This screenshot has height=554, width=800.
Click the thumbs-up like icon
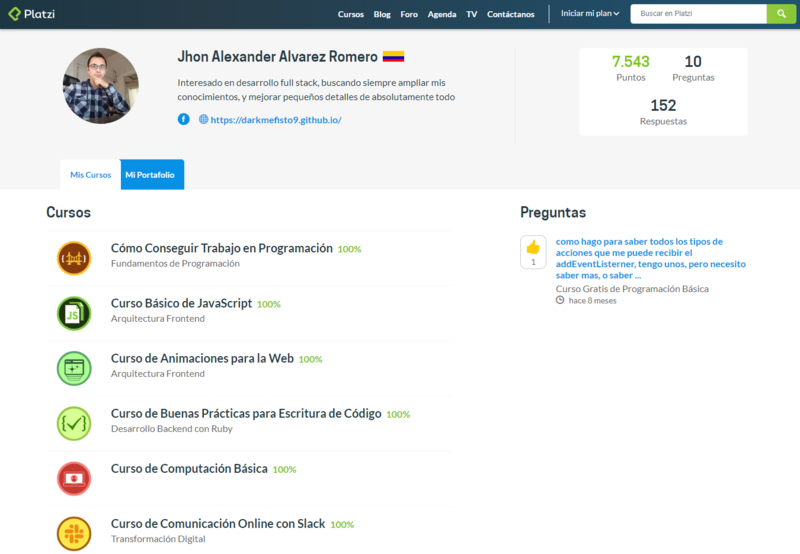[x=533, y=247]
